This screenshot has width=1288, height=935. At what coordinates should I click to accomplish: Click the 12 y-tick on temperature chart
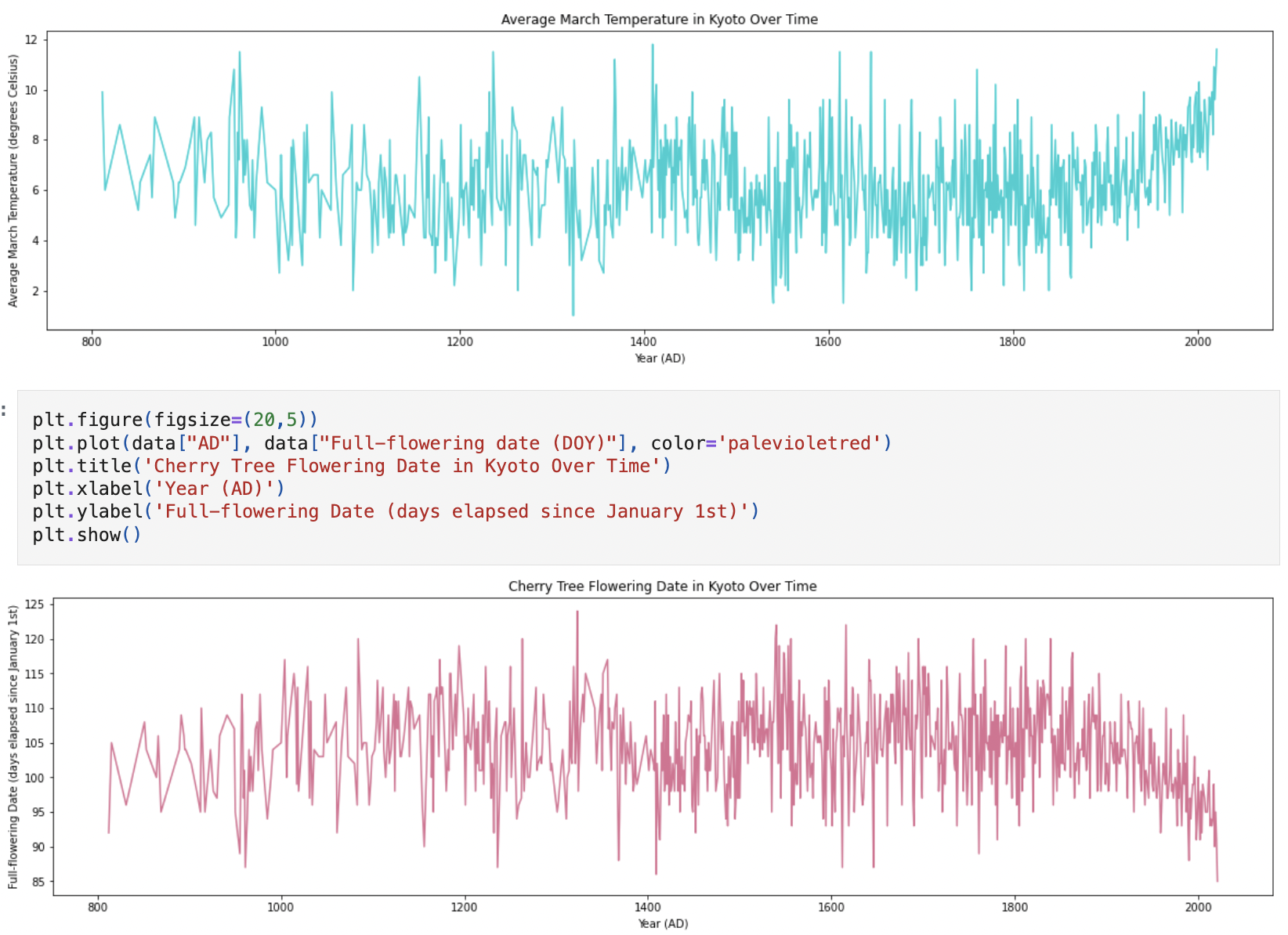[31, 39]
